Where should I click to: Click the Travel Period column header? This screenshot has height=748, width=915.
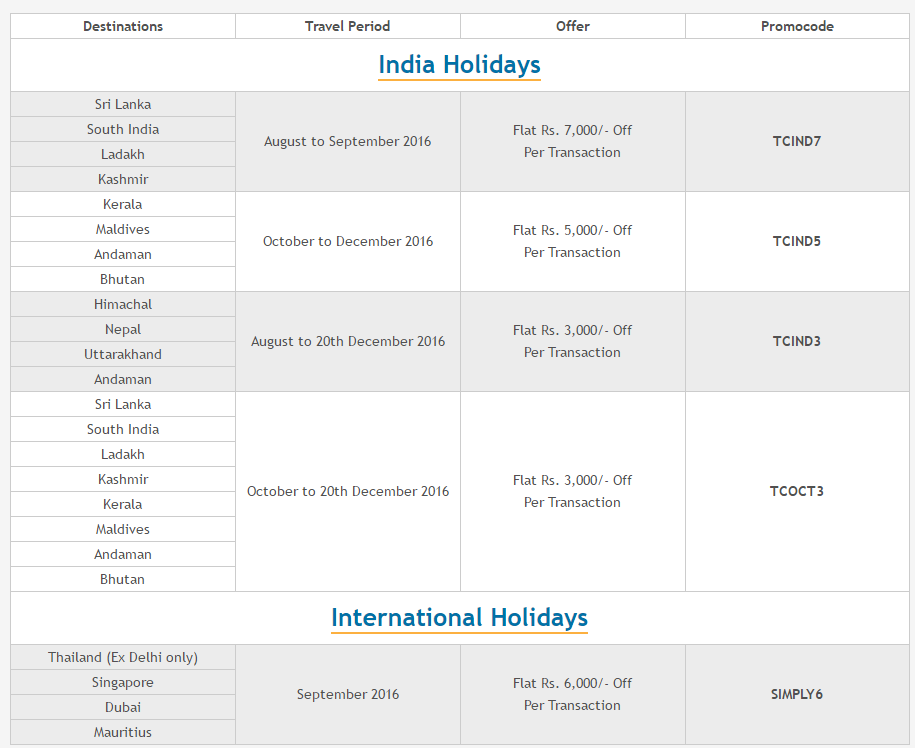[348, 26]
